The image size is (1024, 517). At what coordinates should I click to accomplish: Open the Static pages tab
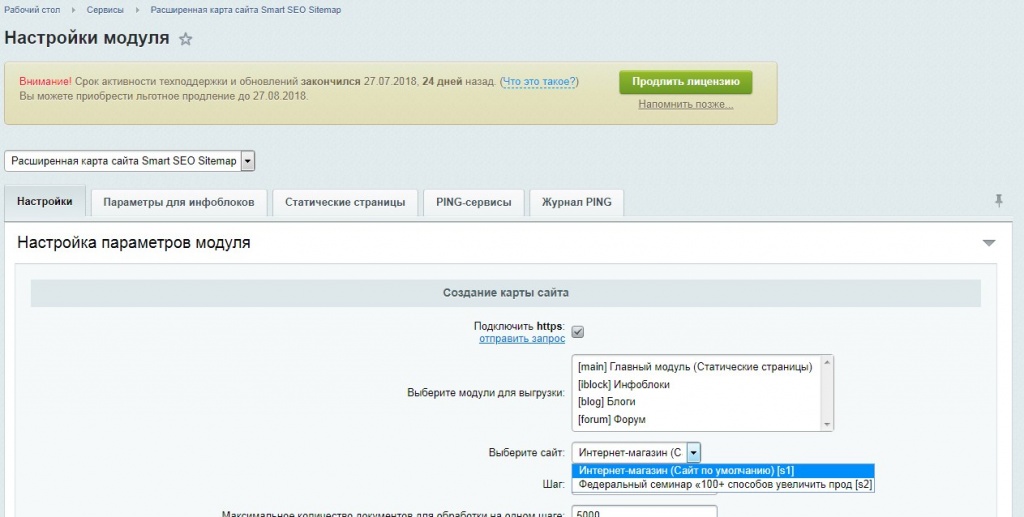point(345,202)
